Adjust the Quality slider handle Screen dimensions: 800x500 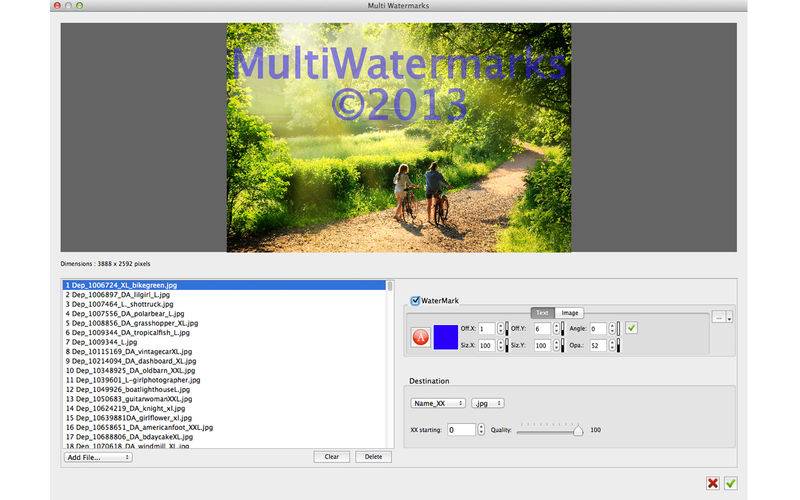click(578, 431)
